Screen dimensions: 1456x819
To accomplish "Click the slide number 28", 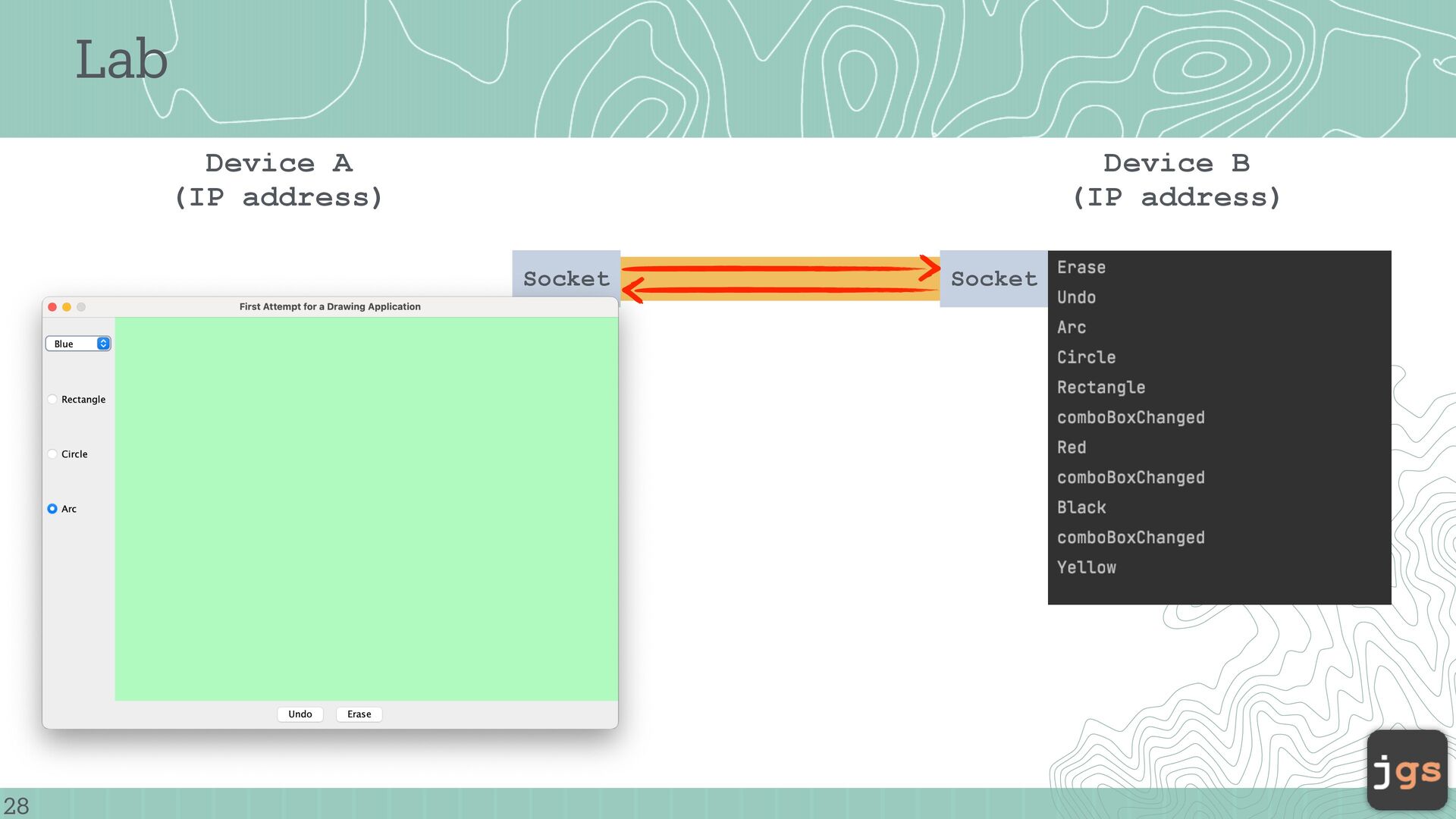I will [x=16, y=805].
